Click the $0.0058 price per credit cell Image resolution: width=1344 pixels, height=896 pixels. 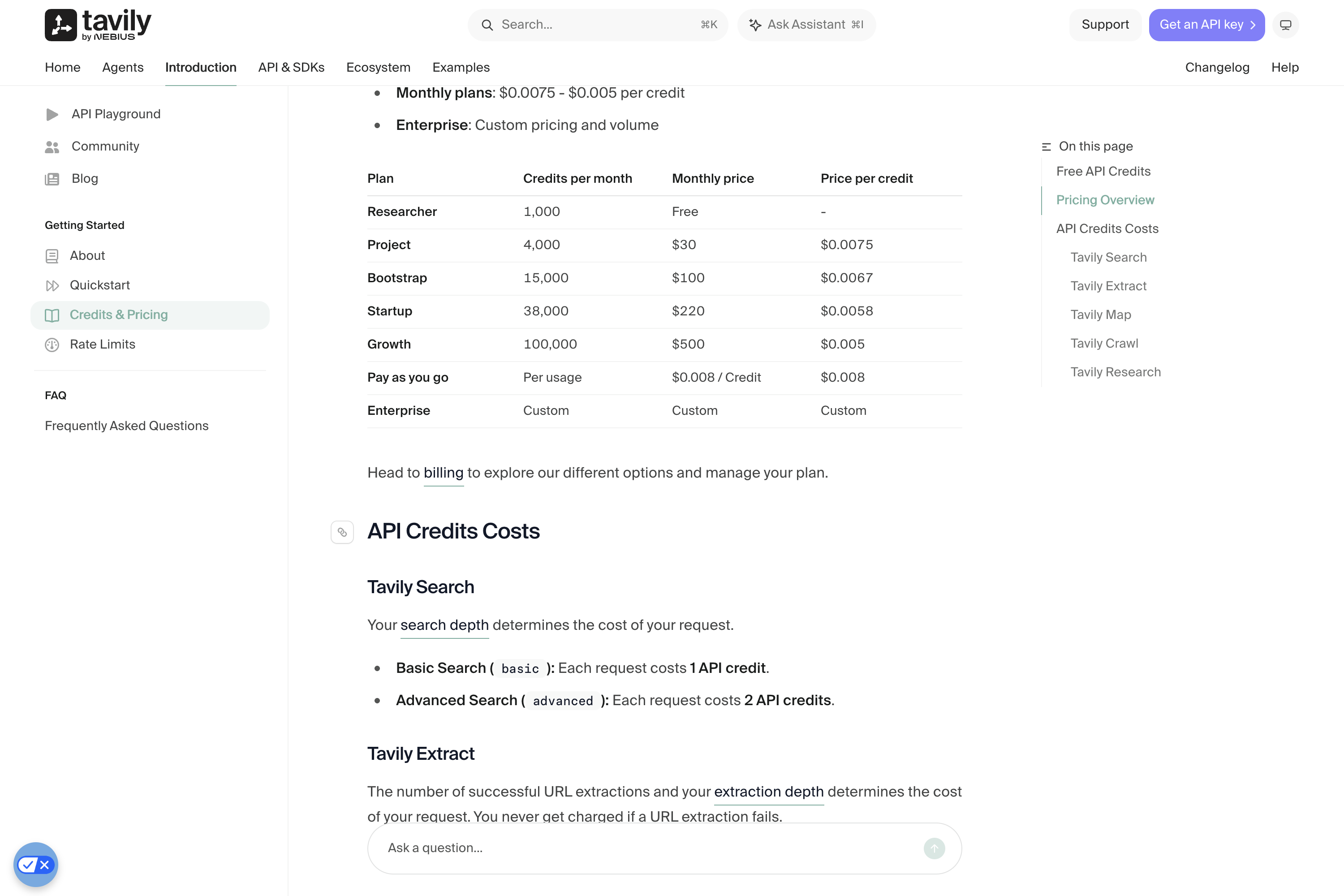pyautogui.click(x=847, y=311)
